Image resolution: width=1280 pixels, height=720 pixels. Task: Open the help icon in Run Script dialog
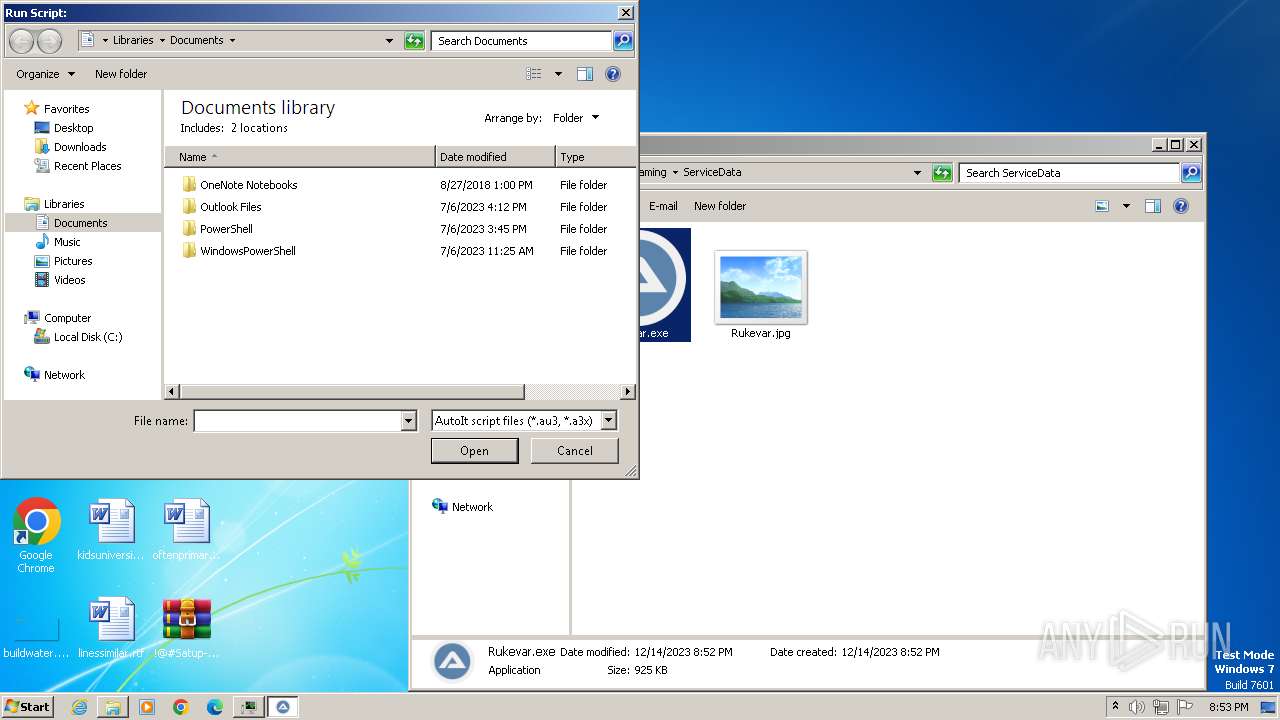coord(613,74)
